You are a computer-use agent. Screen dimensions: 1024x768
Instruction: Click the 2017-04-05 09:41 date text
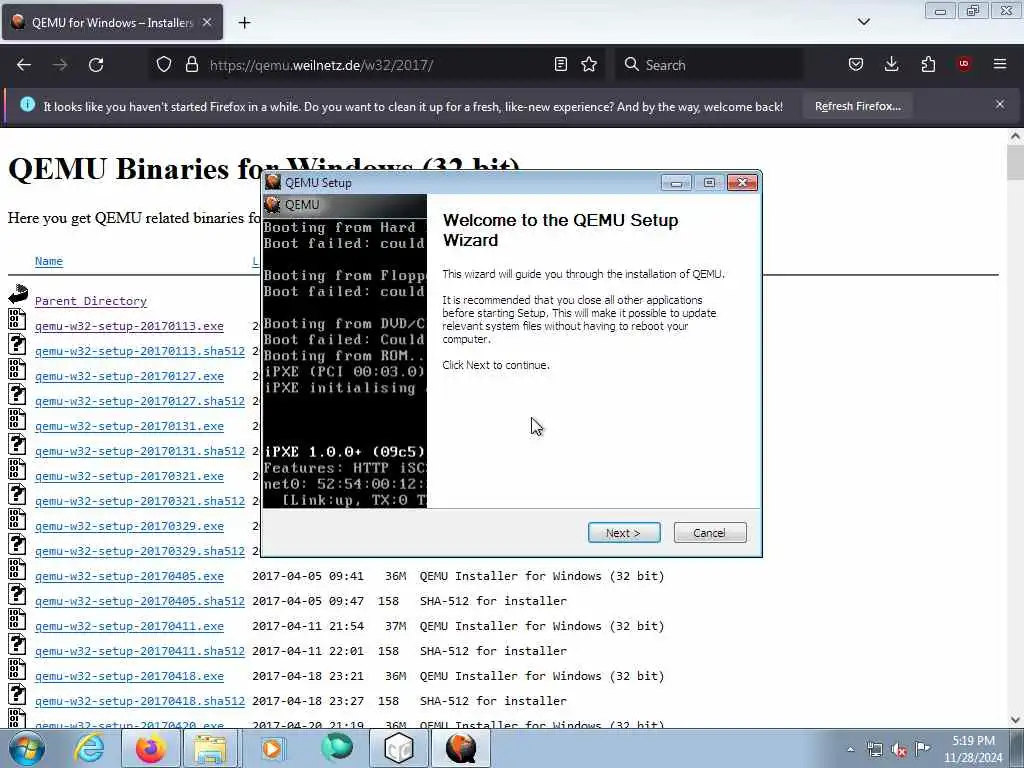(308, 576)
